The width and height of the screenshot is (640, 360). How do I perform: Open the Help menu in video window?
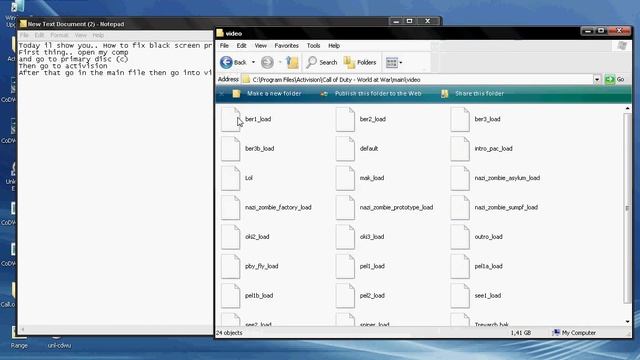click(334, 46)
